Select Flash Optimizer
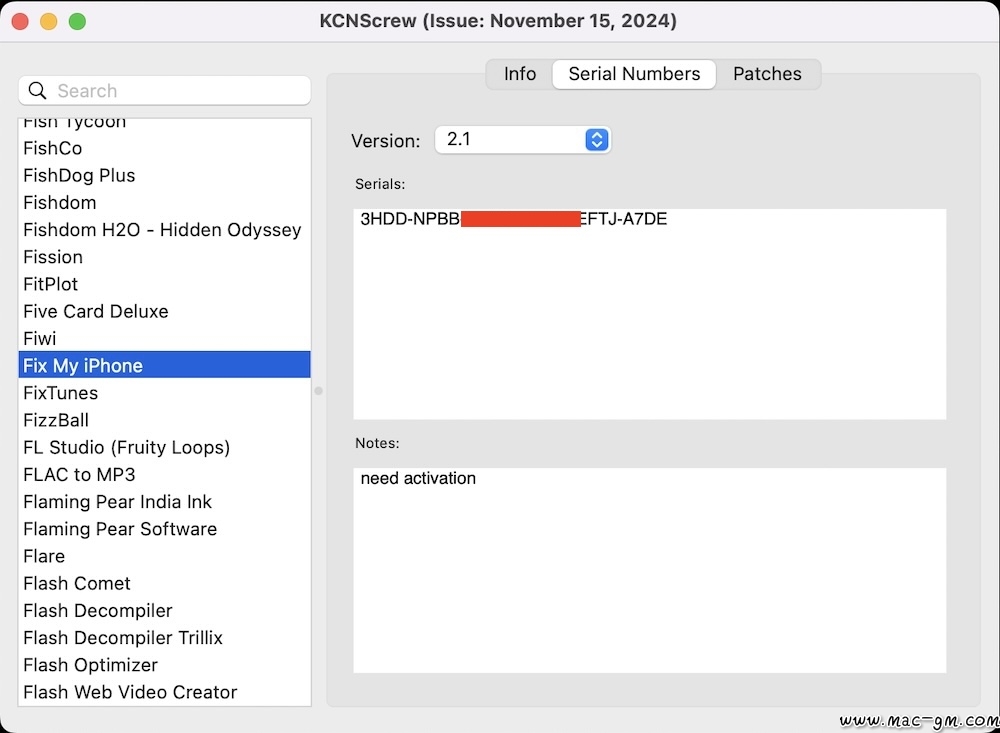 (165, 665)
